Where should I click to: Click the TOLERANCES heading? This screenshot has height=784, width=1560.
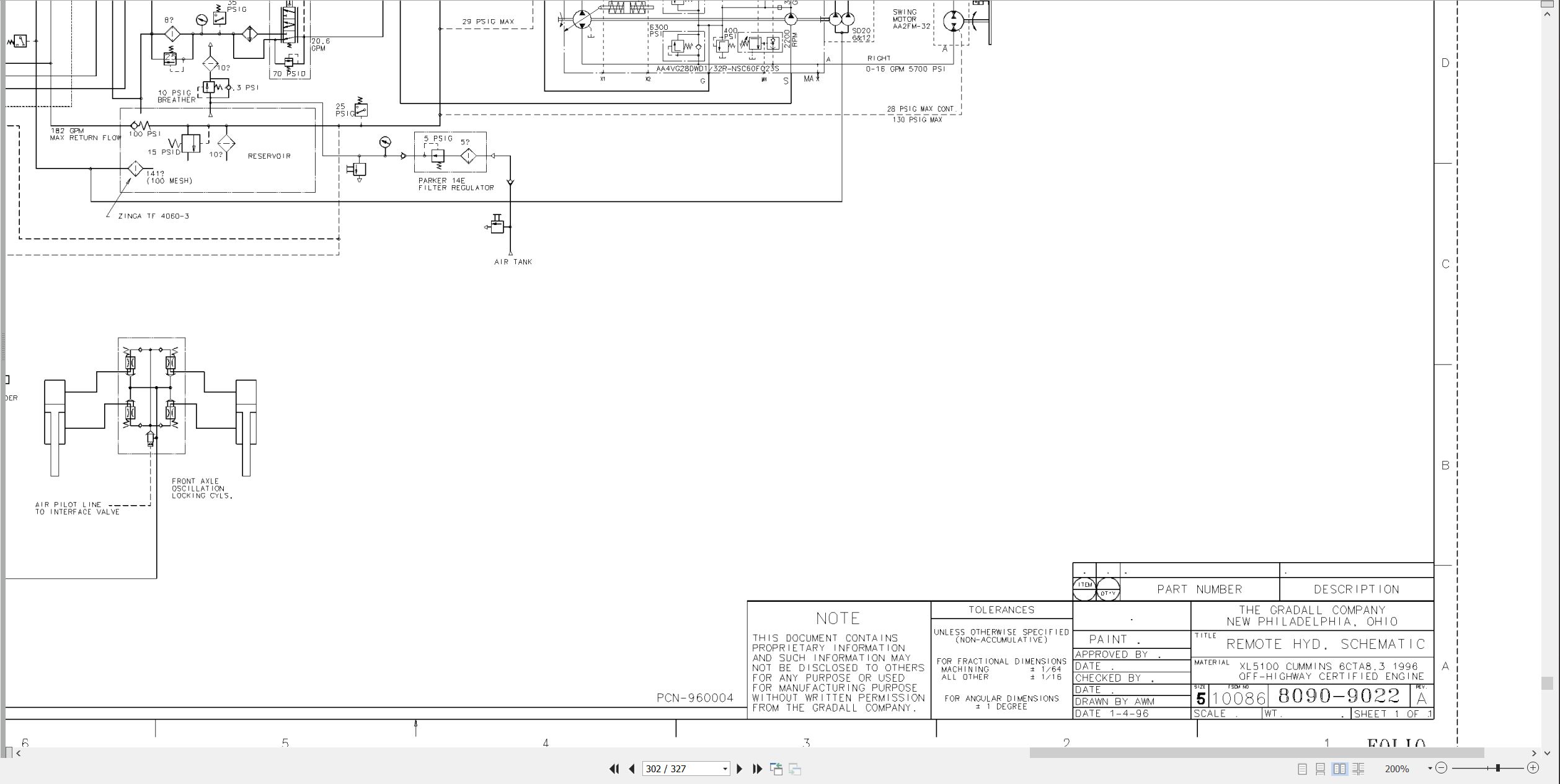coord(1001,610)
